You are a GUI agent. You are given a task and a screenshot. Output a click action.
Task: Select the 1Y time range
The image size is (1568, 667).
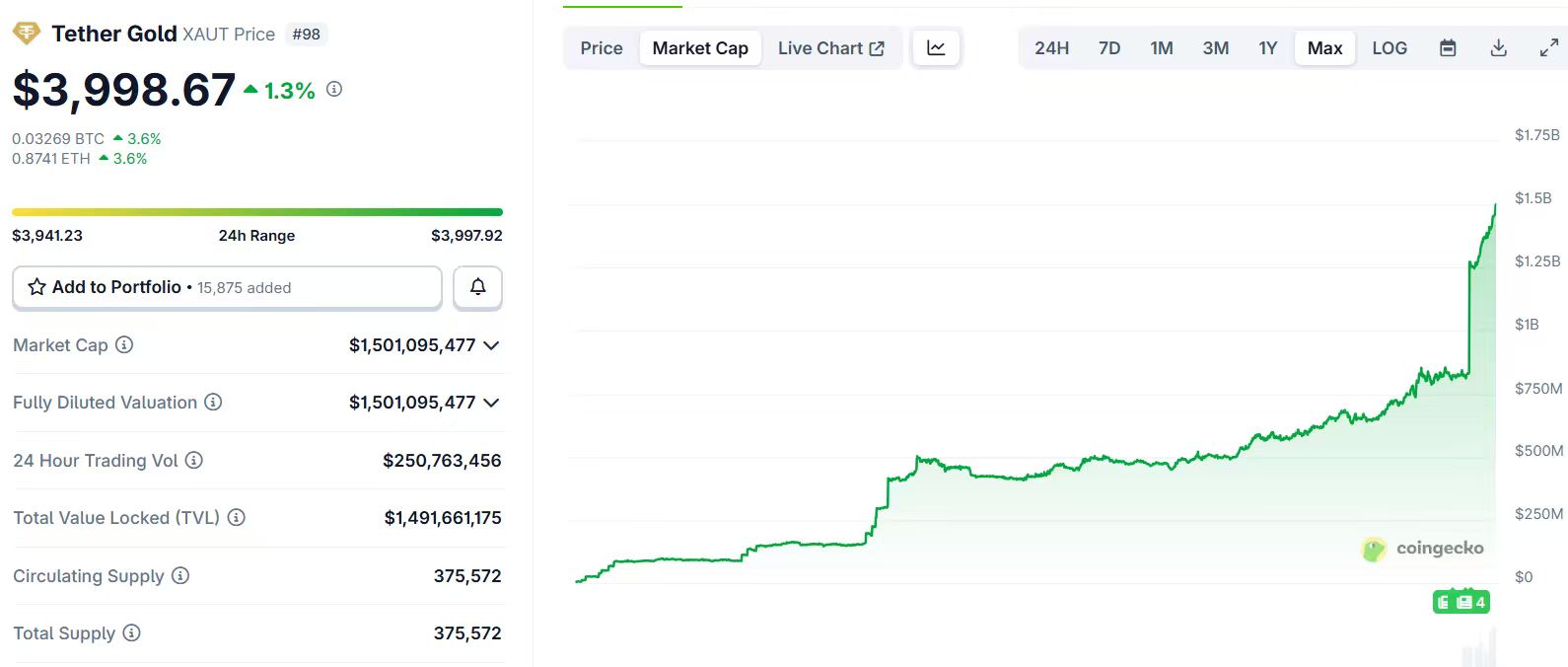click(x=1267, y=48)
